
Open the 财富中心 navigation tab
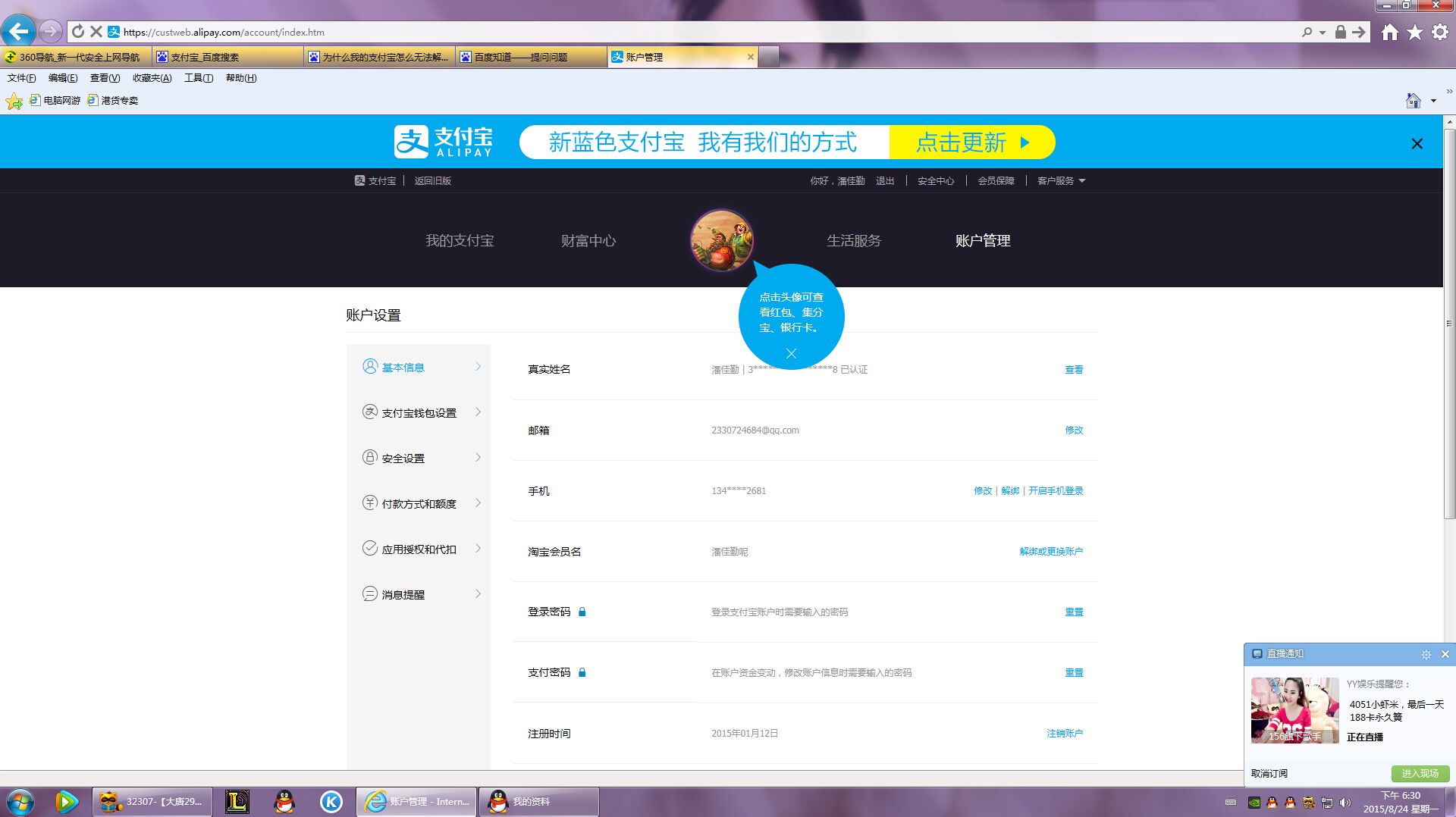tap(588, 241)
